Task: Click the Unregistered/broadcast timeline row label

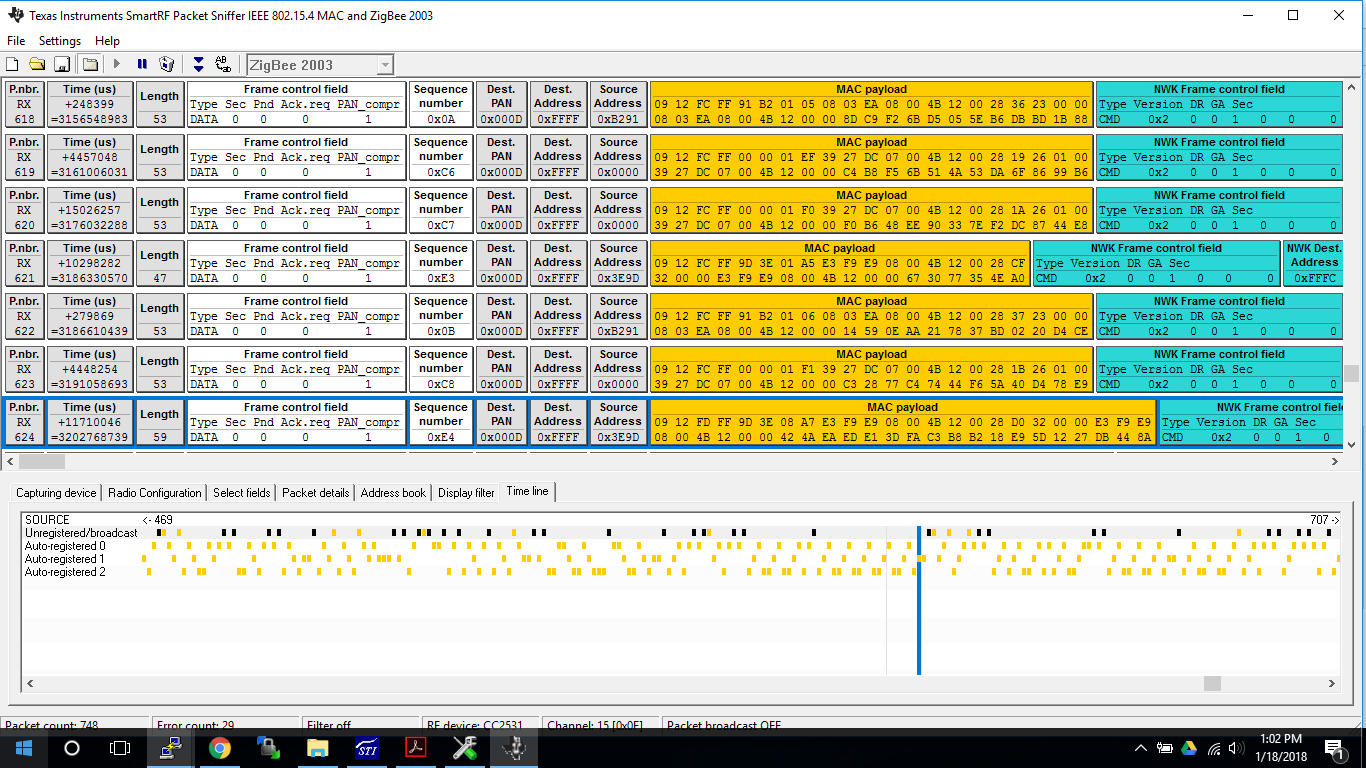Action: (x=81, y=533)
